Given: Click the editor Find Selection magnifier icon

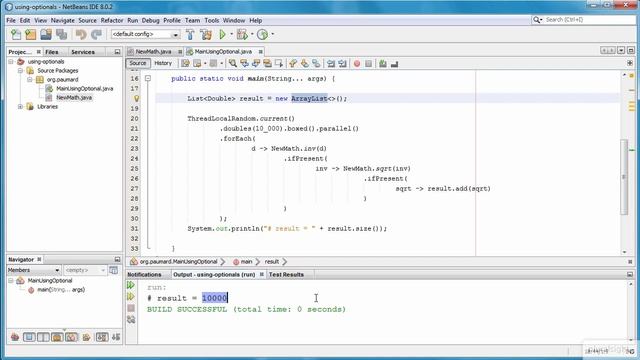Looking at the screenshot, I should (233, 64).
